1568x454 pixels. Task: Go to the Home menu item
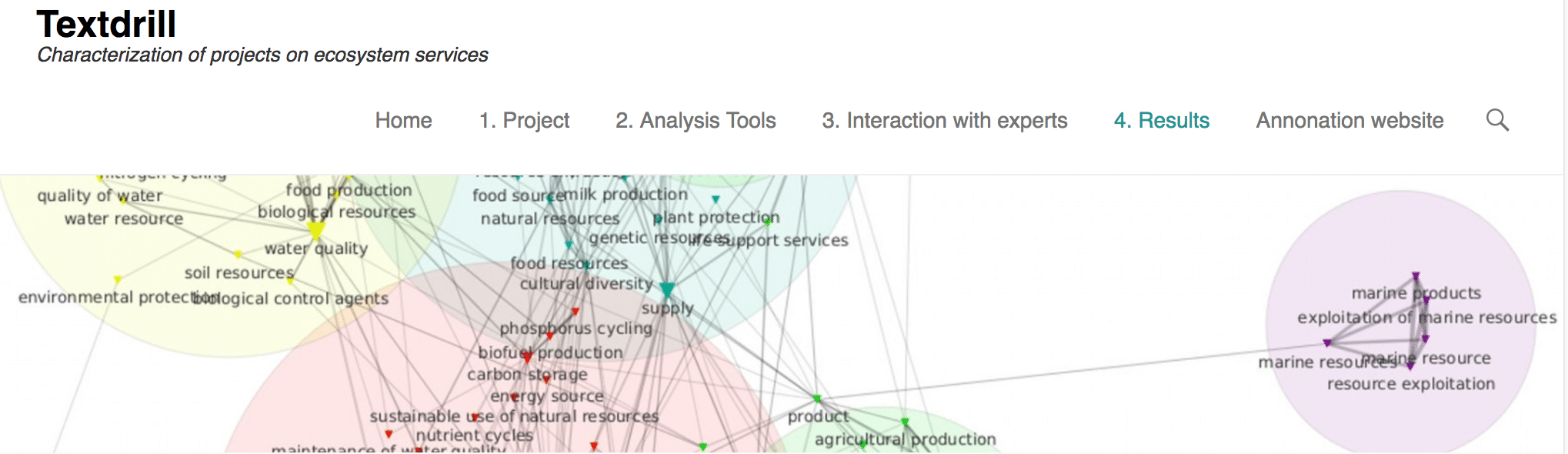click(x=403, y=121)
